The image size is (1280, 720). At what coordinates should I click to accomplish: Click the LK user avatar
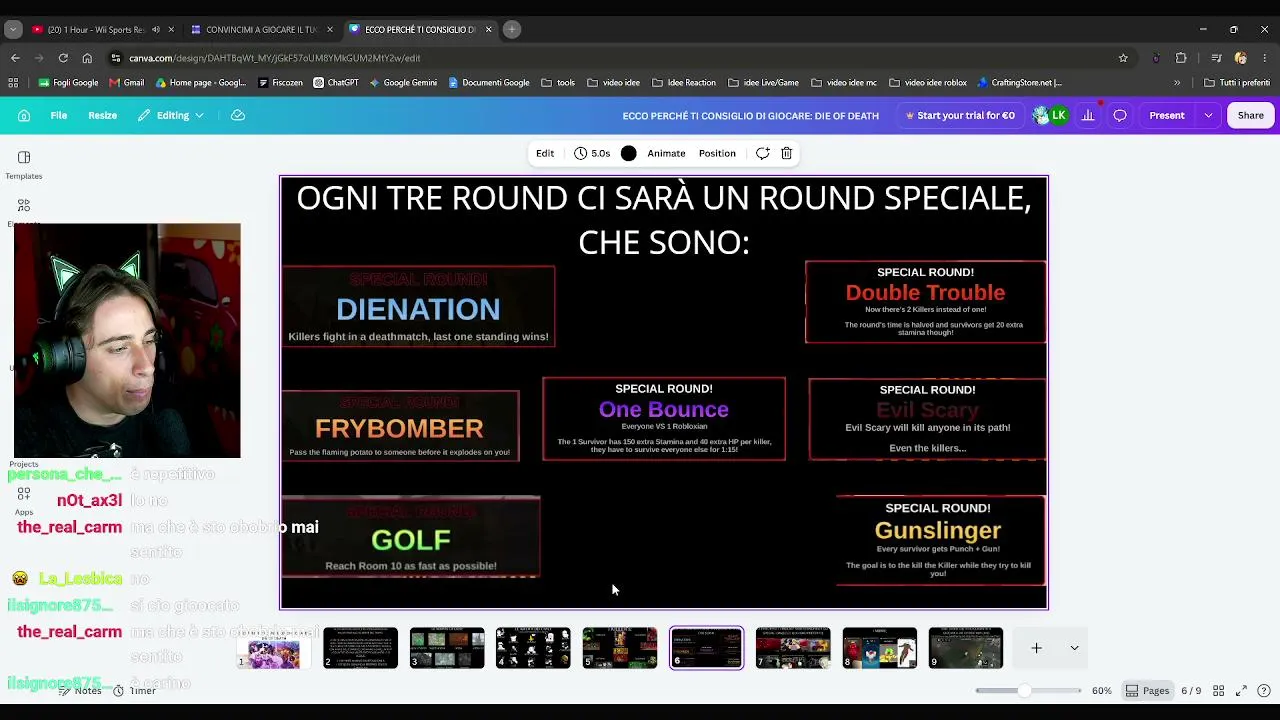[1058, 115]
